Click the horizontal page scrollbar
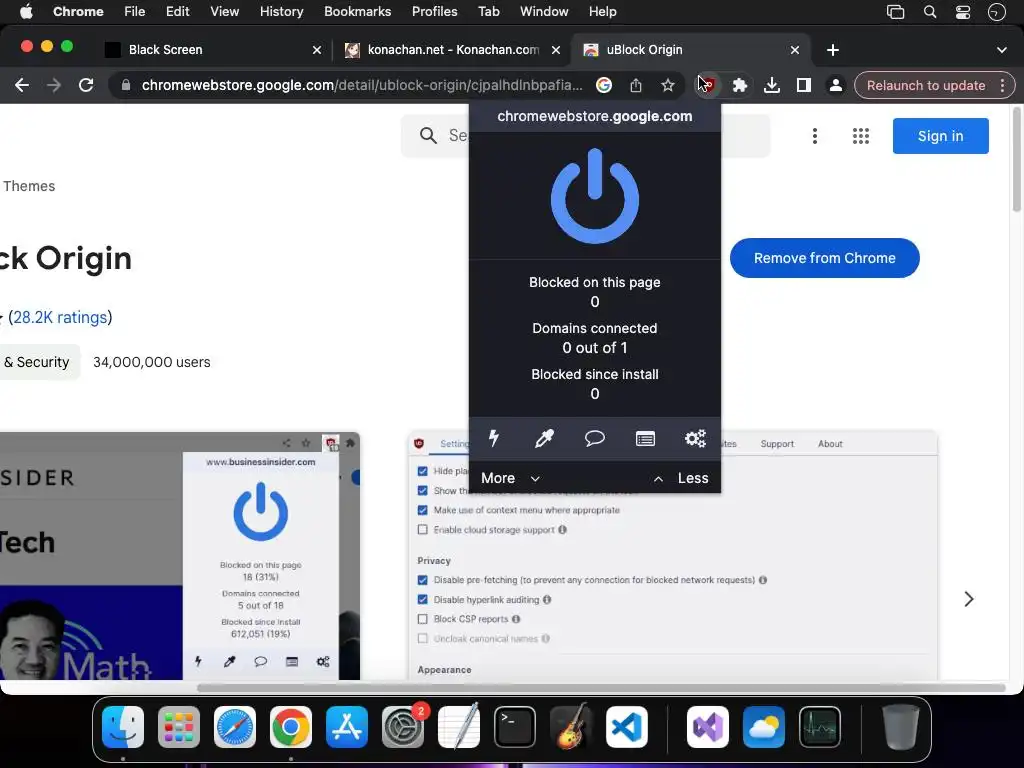Screen dimensions: 1024x768 tap(601, 688)
